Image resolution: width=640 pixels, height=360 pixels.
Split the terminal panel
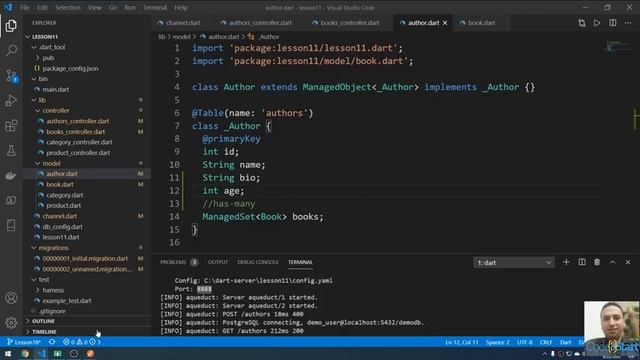pos(582,262)
